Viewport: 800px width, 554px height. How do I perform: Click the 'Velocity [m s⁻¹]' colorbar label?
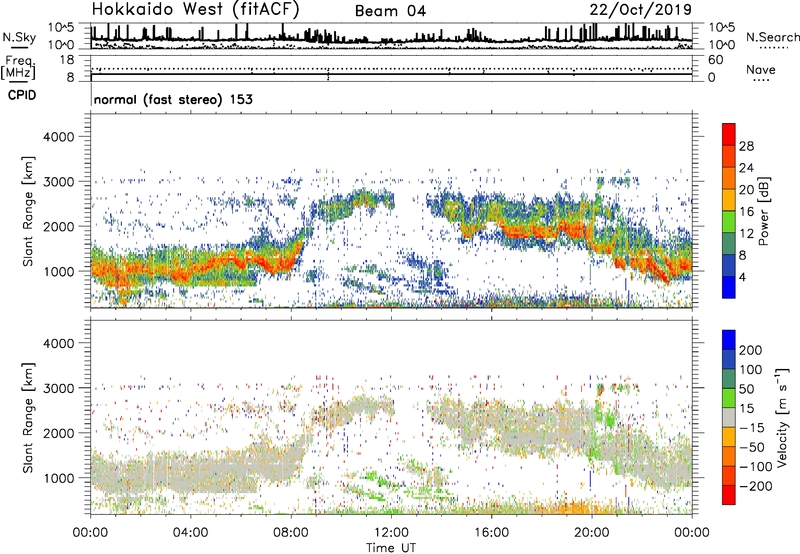[782, 418]
